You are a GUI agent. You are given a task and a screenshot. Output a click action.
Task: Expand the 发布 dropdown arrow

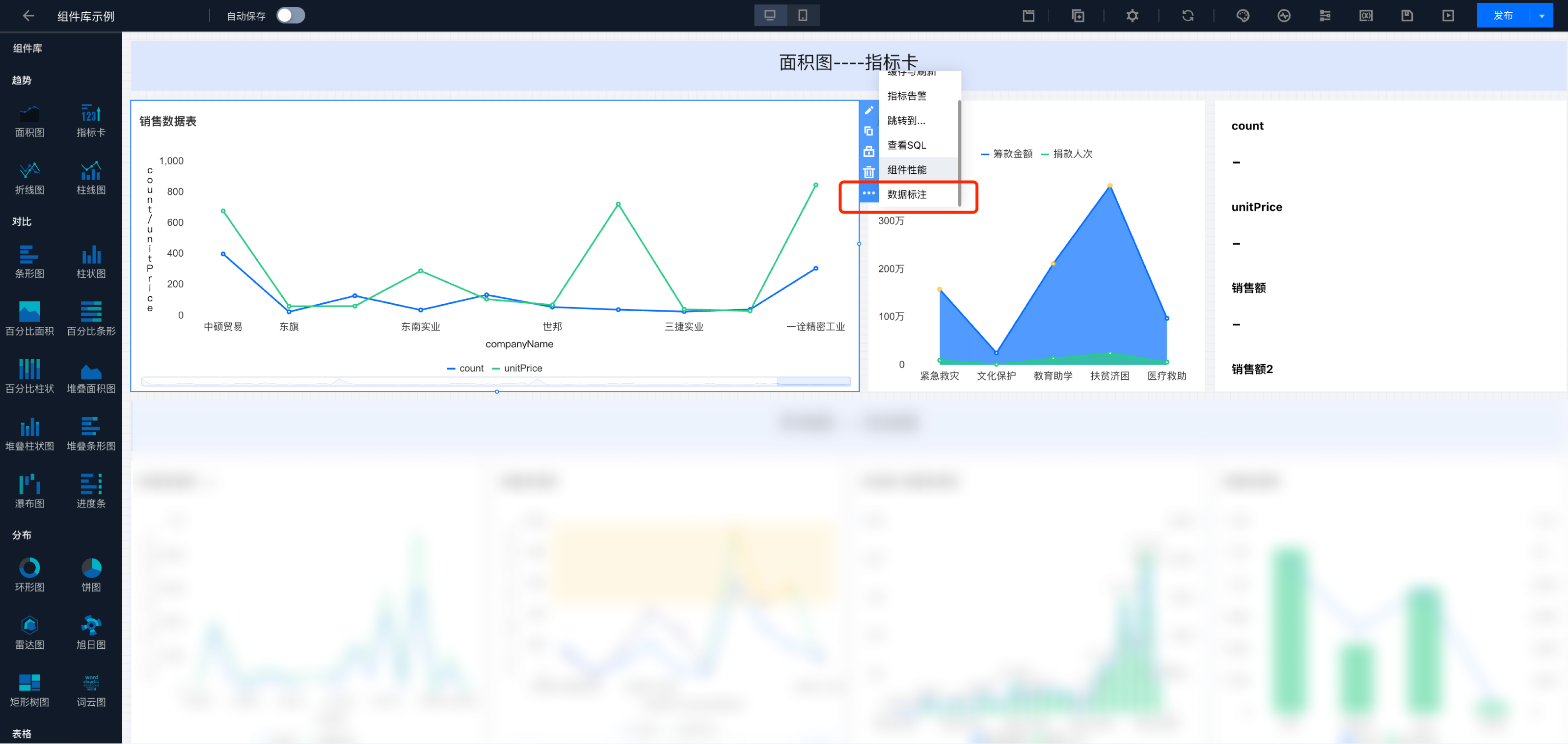(x=1542, y=16)
